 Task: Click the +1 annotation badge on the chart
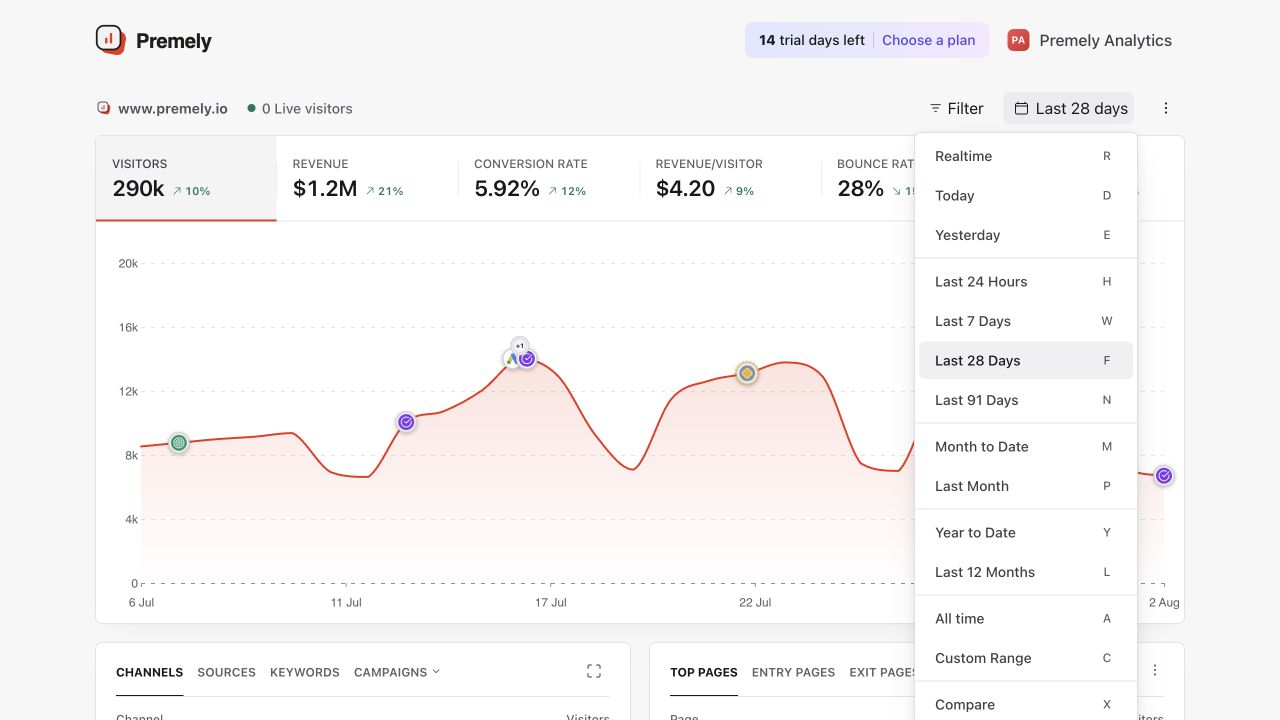(520, 345)
